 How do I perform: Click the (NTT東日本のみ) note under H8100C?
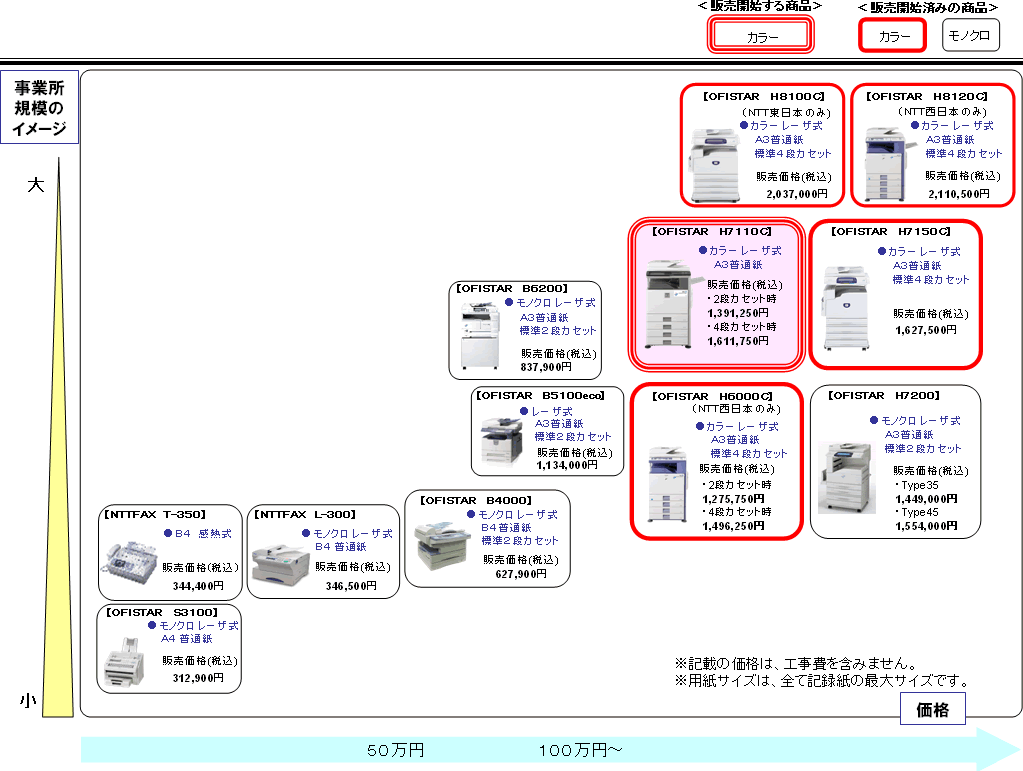tap(786, 112)
